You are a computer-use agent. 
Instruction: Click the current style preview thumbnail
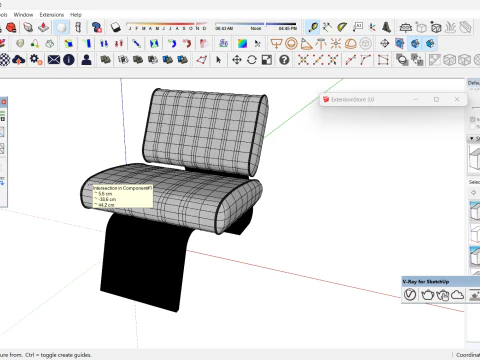point(474,160)
